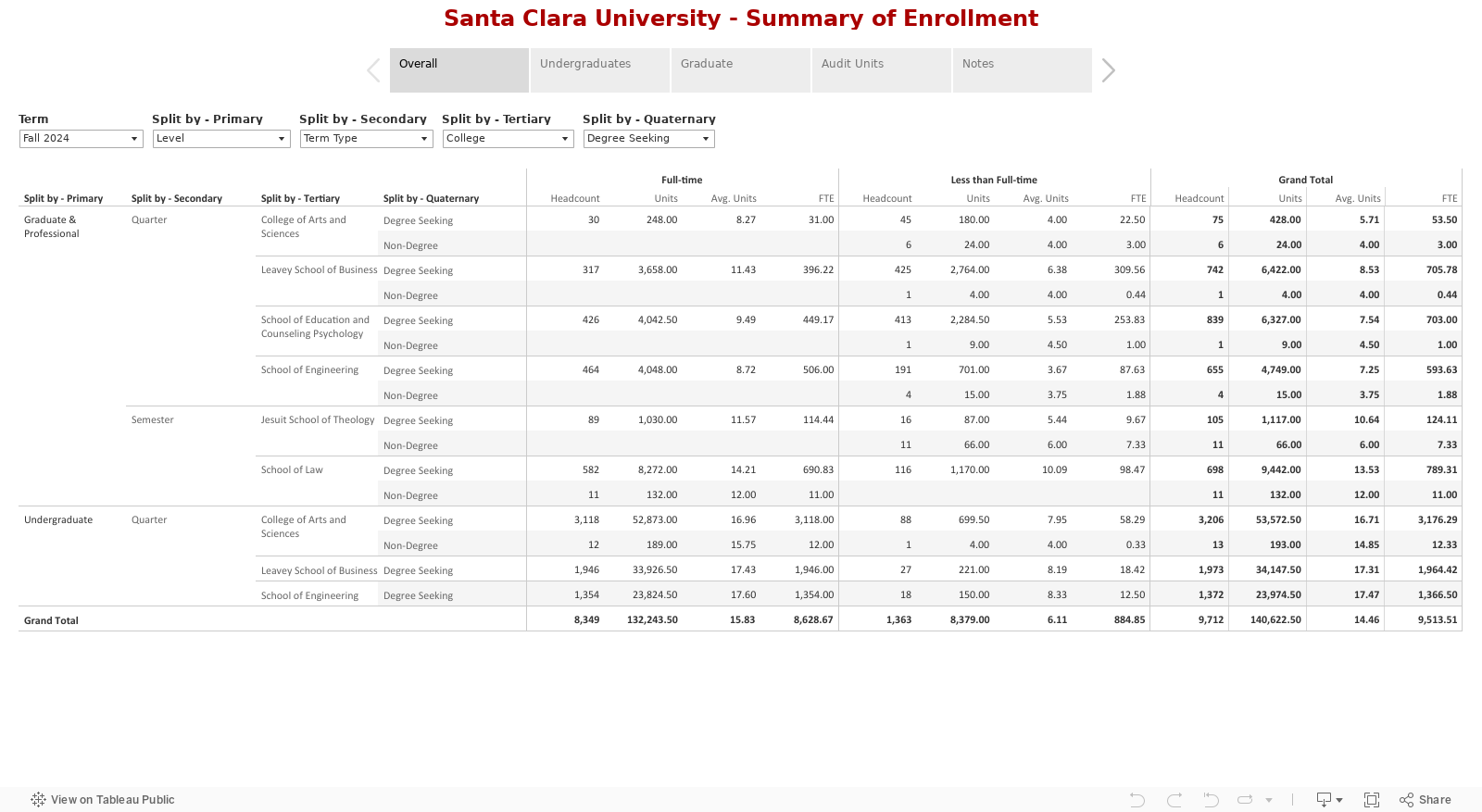Click the Split by - Tertiary column header
This screenshot has width=1482, height=812.
tap(300, 198)
